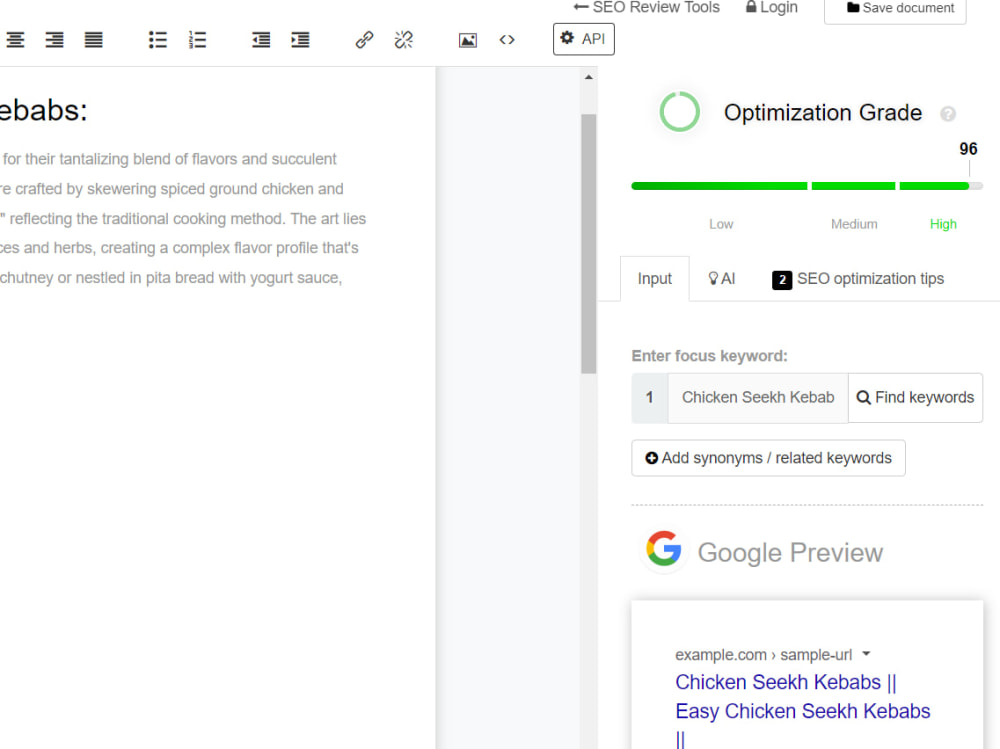1000x749 pixels.
Task: Increase the paragraph indent
Action: tap(300, 40)
